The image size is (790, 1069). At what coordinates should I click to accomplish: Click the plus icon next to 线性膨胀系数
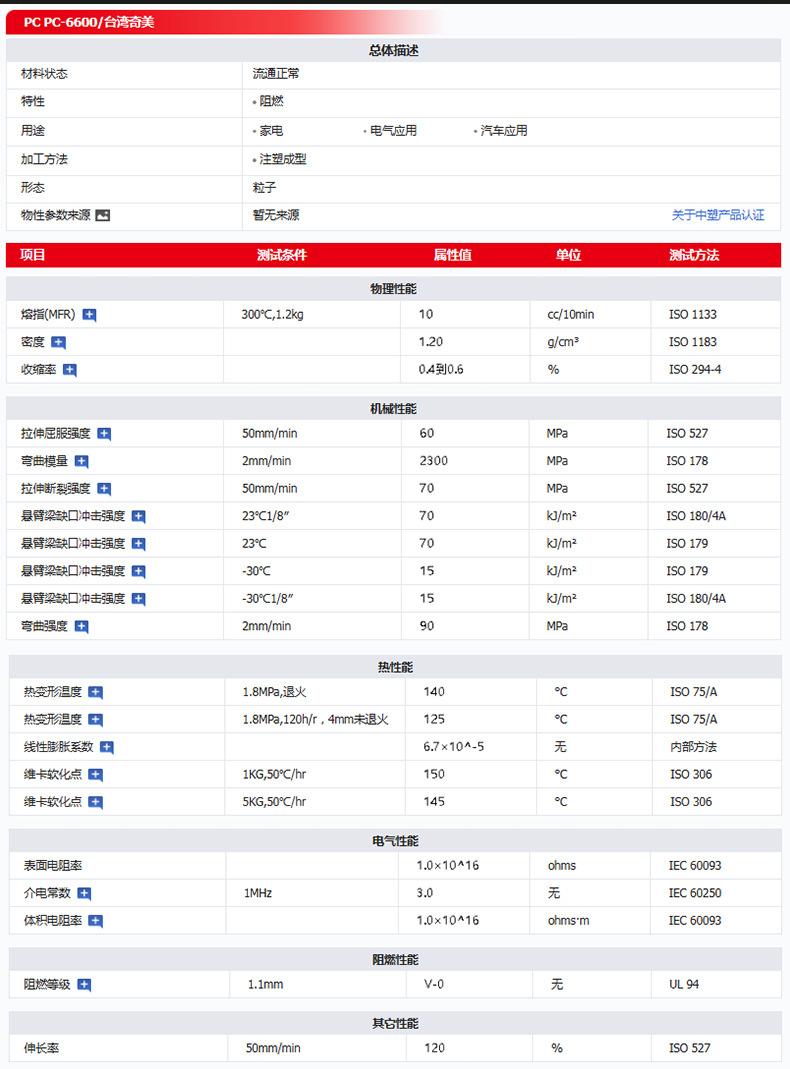(x=107, y=747)
